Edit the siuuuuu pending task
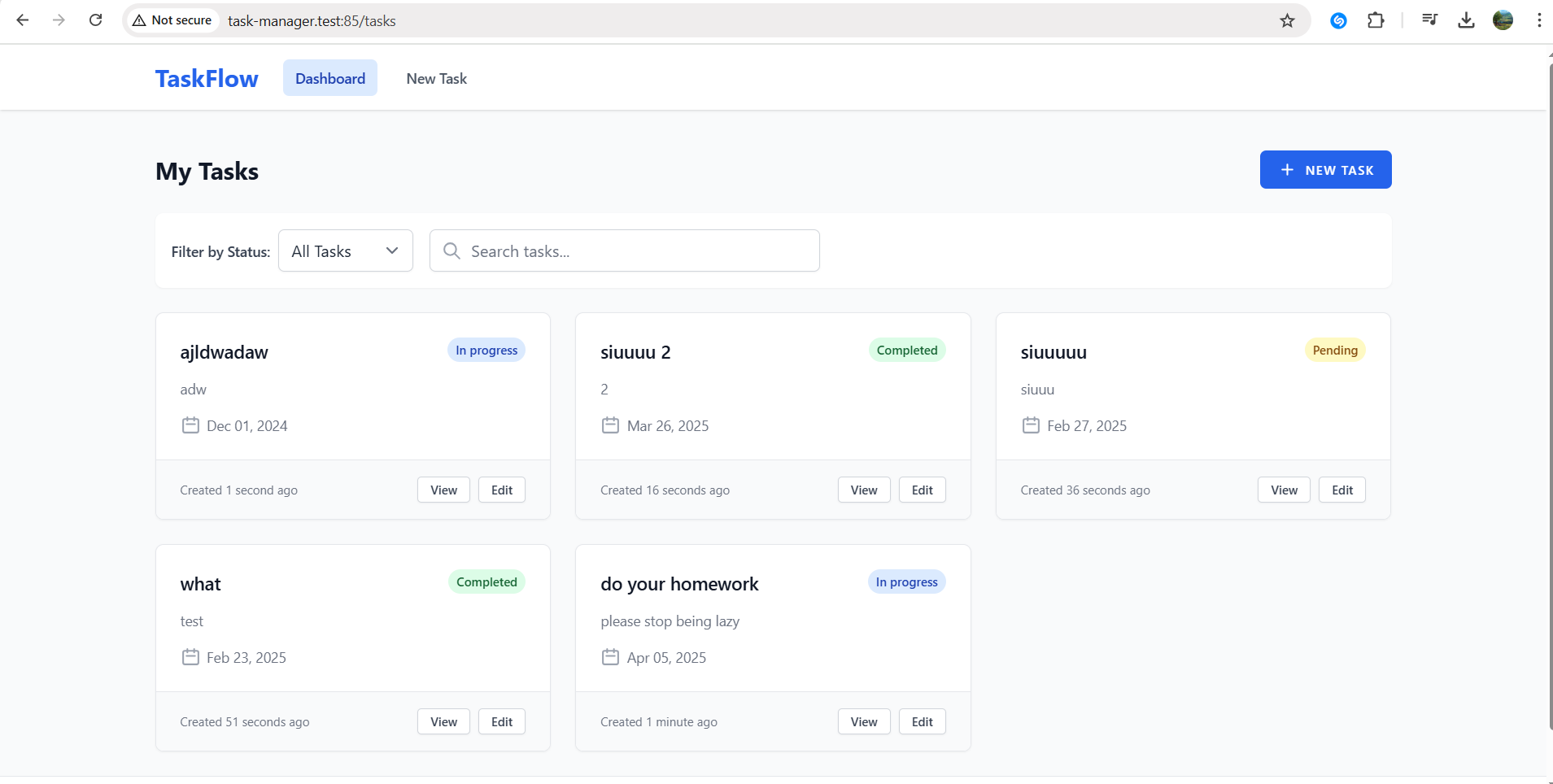Image resolution: width=1553 pixels, height=784 pixels. 1342,490
